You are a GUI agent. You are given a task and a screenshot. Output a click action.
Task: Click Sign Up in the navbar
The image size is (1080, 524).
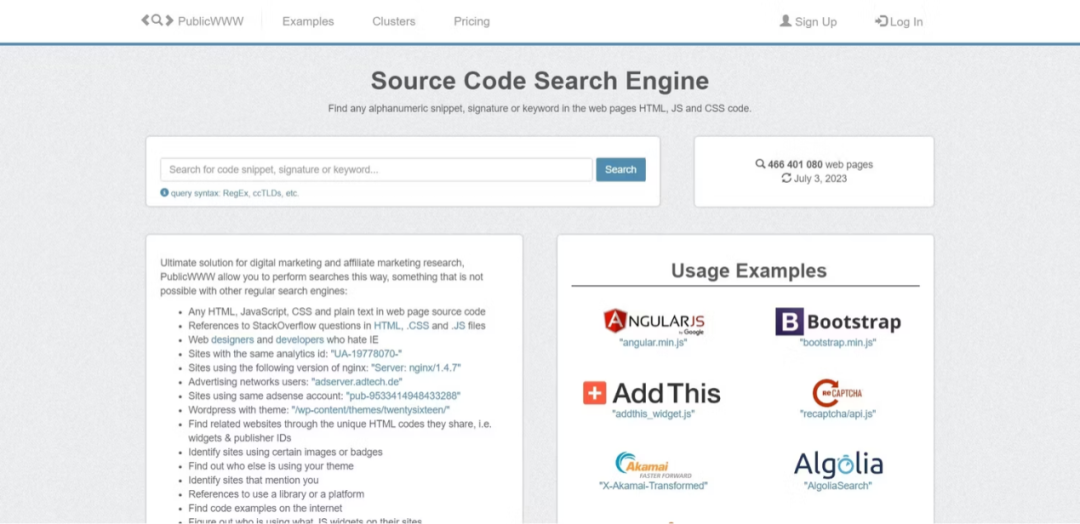click(808, 21)
